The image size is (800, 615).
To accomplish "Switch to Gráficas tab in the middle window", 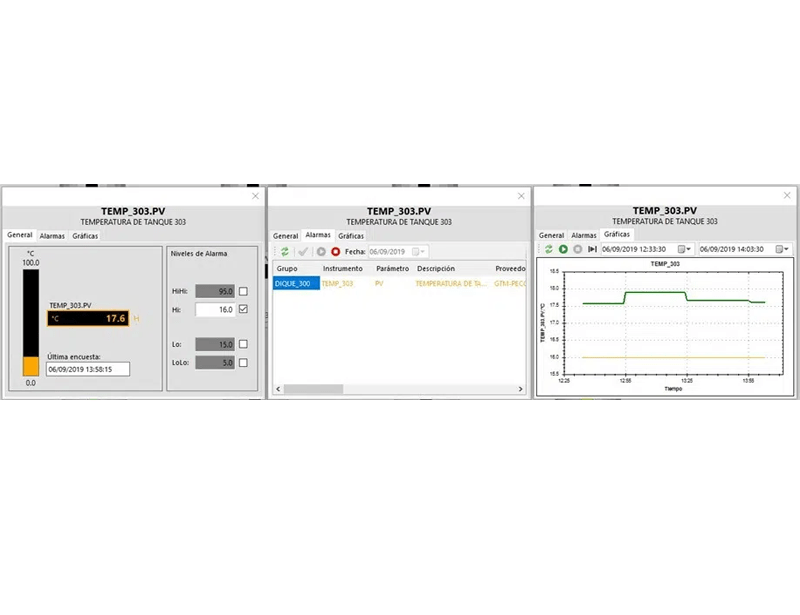I will coord(351,236).
